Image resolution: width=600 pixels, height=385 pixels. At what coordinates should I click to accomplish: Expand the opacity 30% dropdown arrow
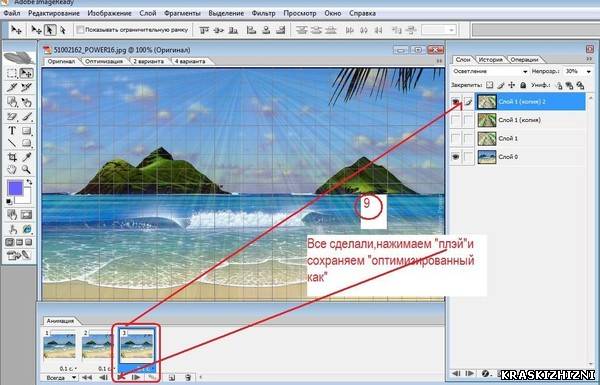(x=589, y=72)
